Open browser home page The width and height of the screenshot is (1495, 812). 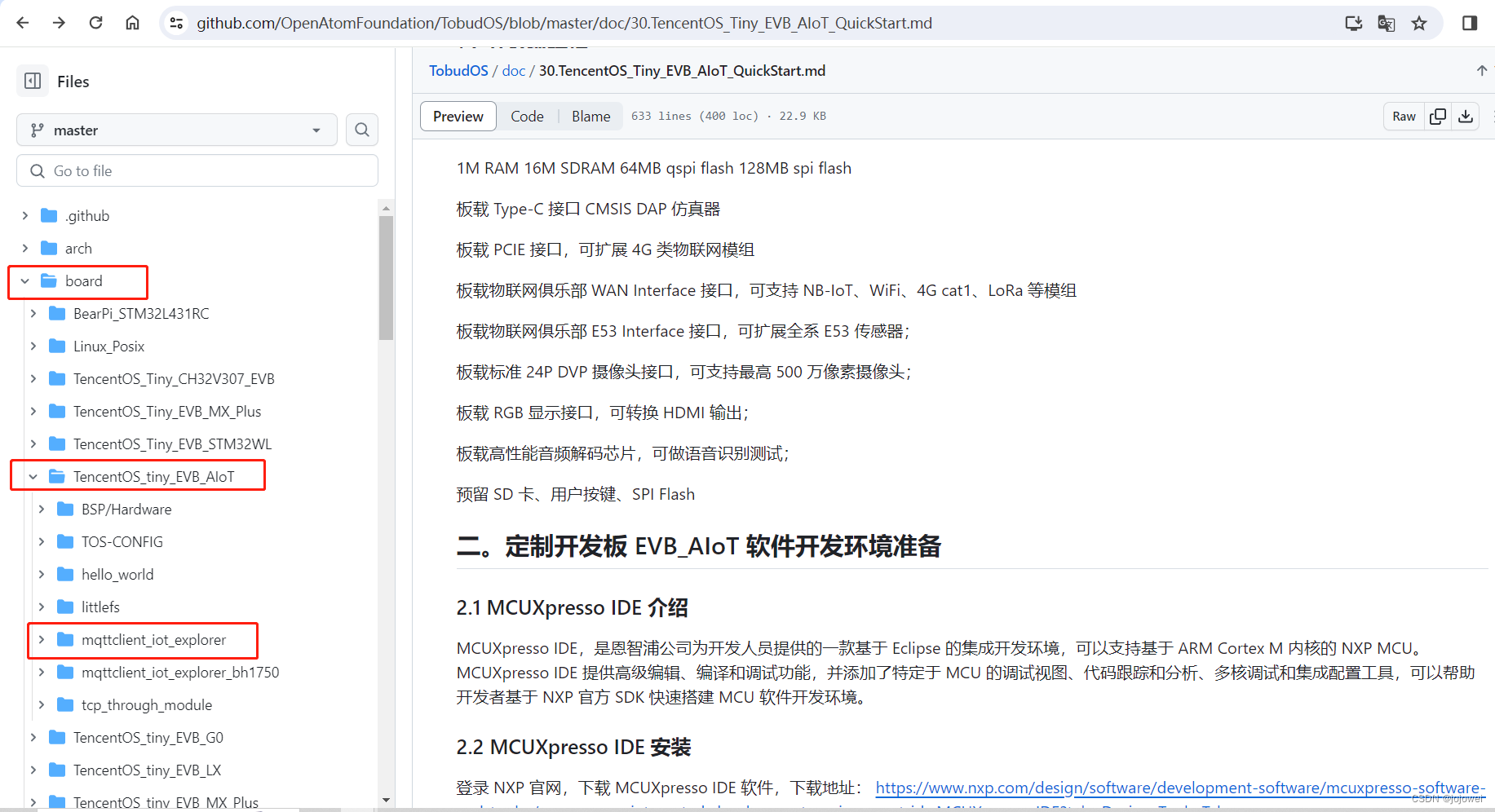pos(132,23)
